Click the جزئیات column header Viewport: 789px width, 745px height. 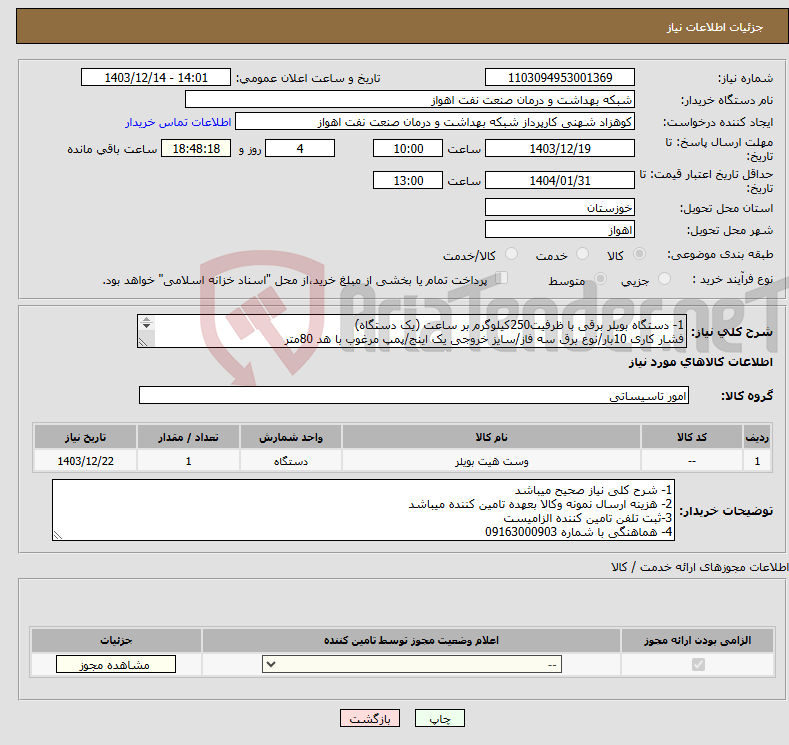[116, 640]
